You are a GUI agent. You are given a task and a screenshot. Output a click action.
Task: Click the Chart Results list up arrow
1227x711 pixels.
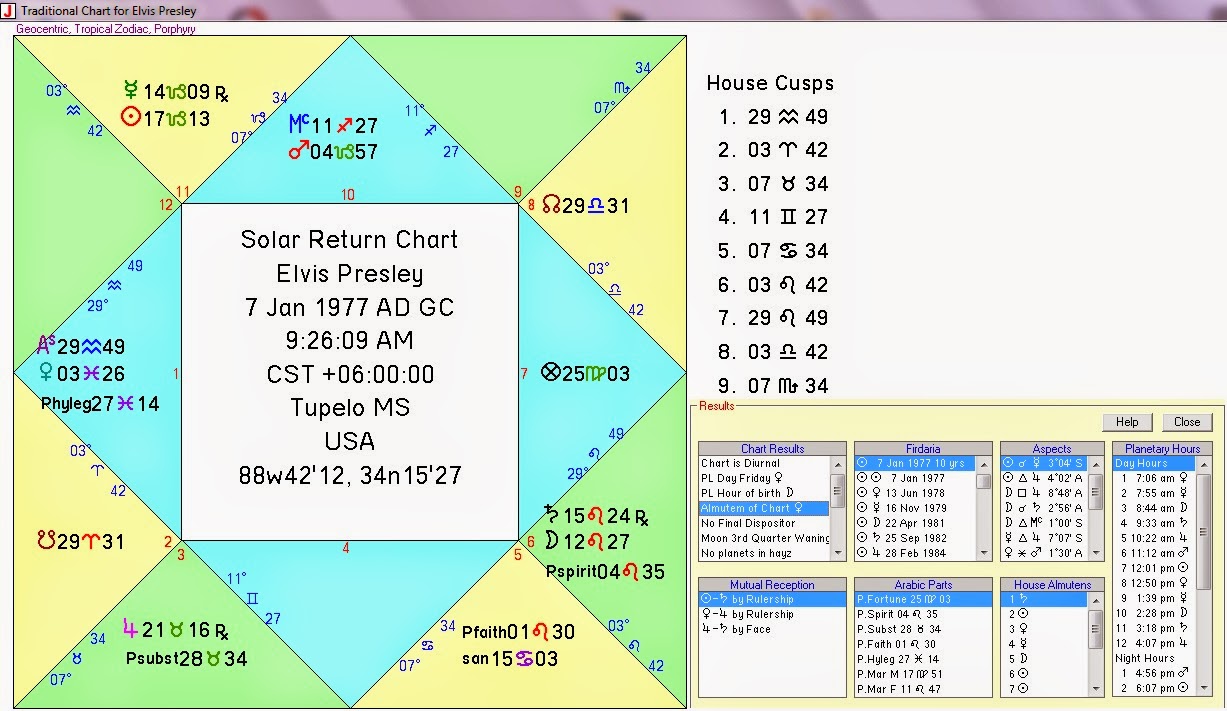[838, 464]
